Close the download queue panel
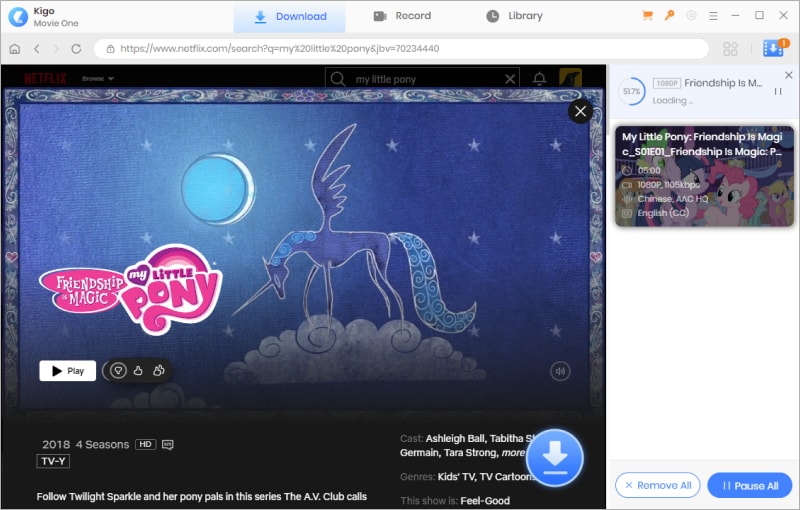 click(x=789, y=75)
